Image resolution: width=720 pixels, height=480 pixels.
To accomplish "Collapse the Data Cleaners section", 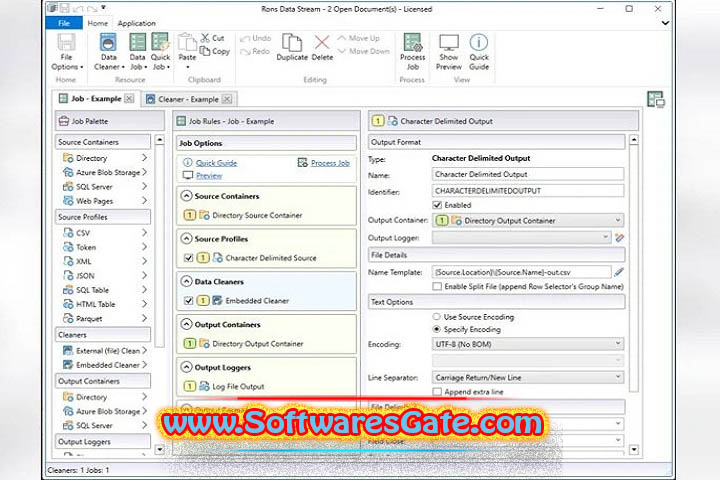I will tap(186, 281).
